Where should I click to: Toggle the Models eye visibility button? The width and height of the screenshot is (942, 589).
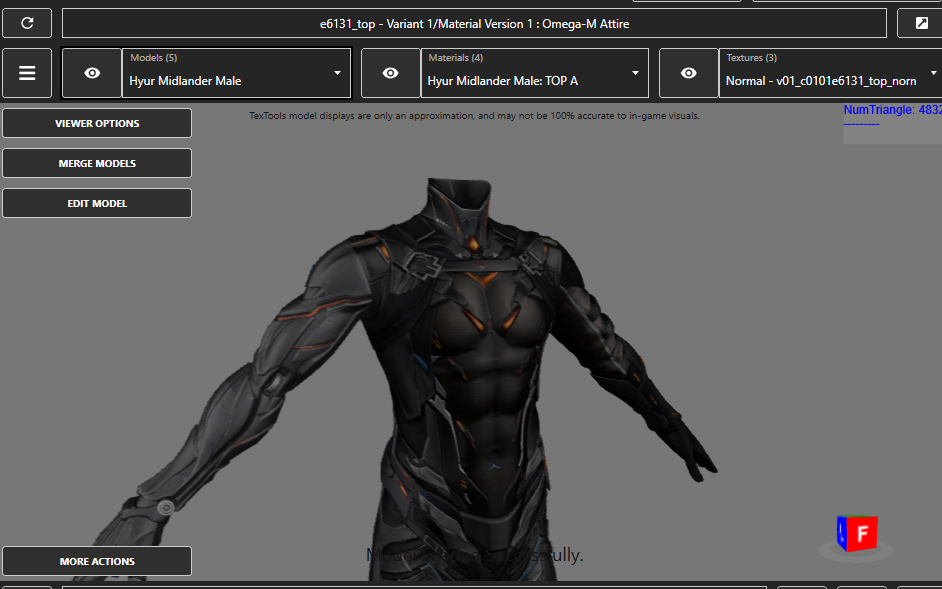tap(92, 73)
